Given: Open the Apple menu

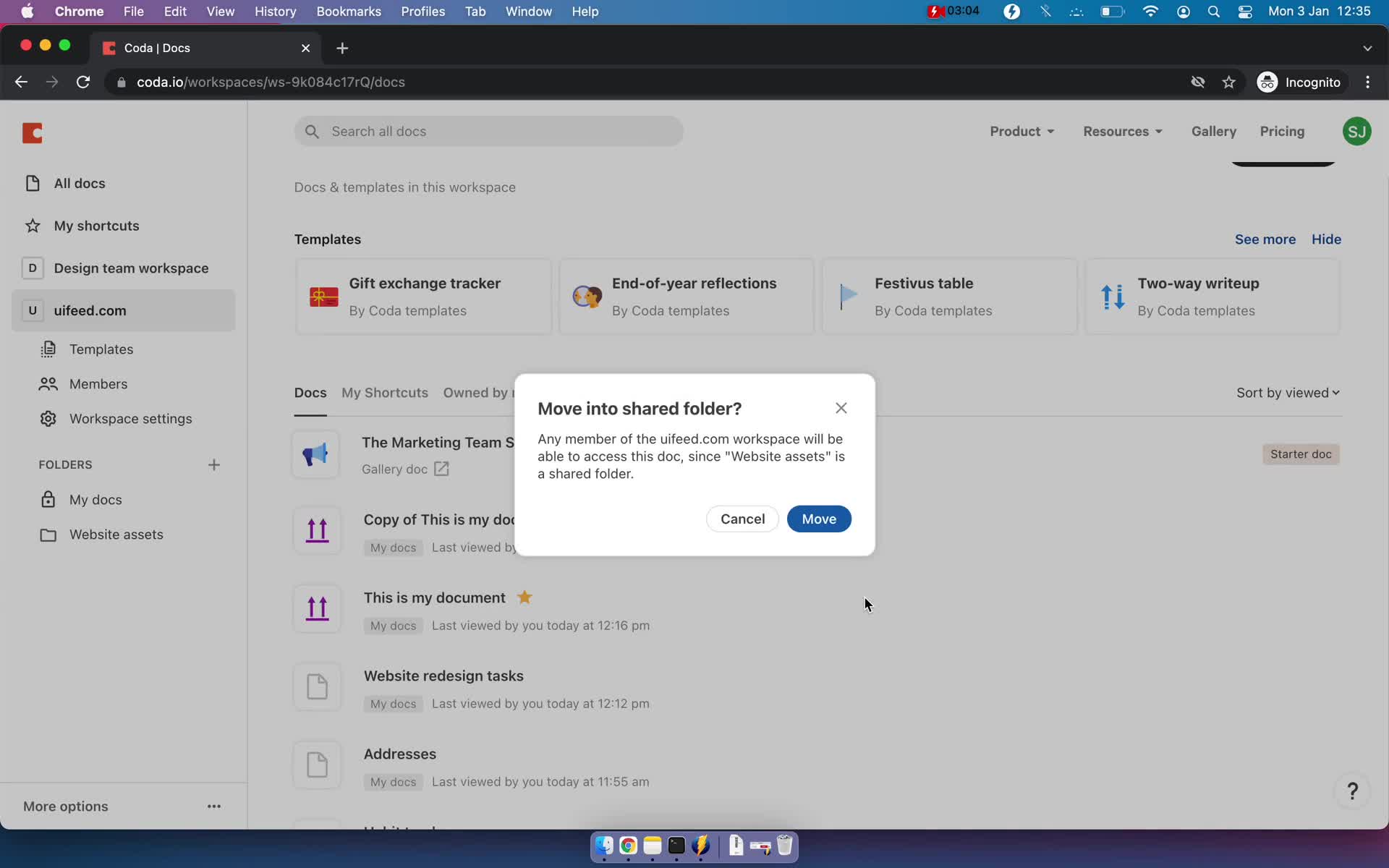Looking at the screenshot, I should tap(27, 12).
